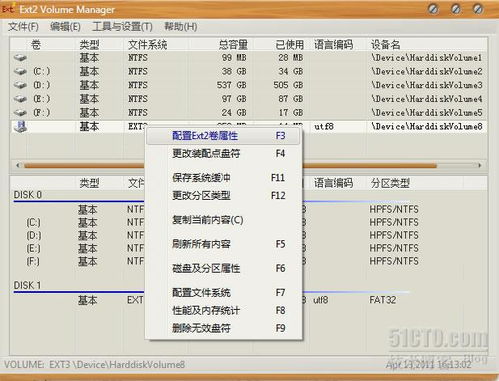The image size is (499, 381).
Task: Click the drive icon for E: volume
Action: [x=20, y=99]
